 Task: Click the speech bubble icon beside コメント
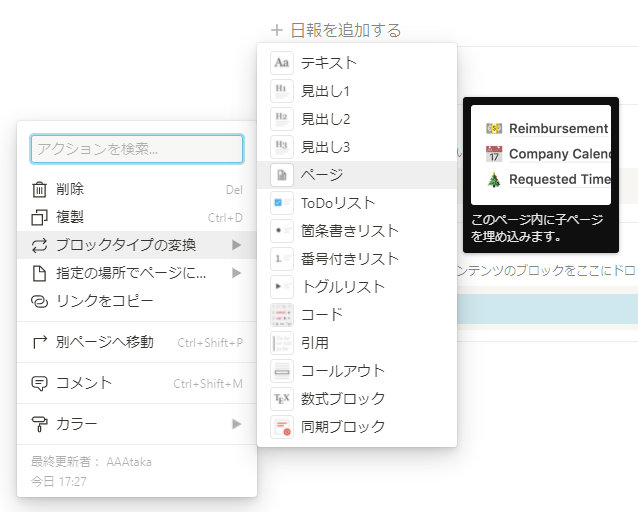[39, 383]
